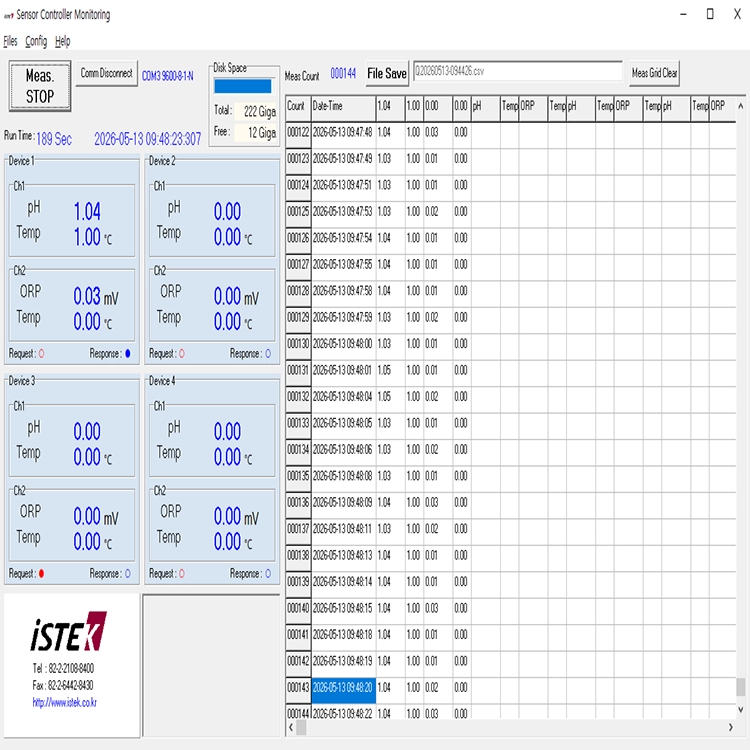Click the CSV filename input field

pyautogui.click(x=518, y=71)
